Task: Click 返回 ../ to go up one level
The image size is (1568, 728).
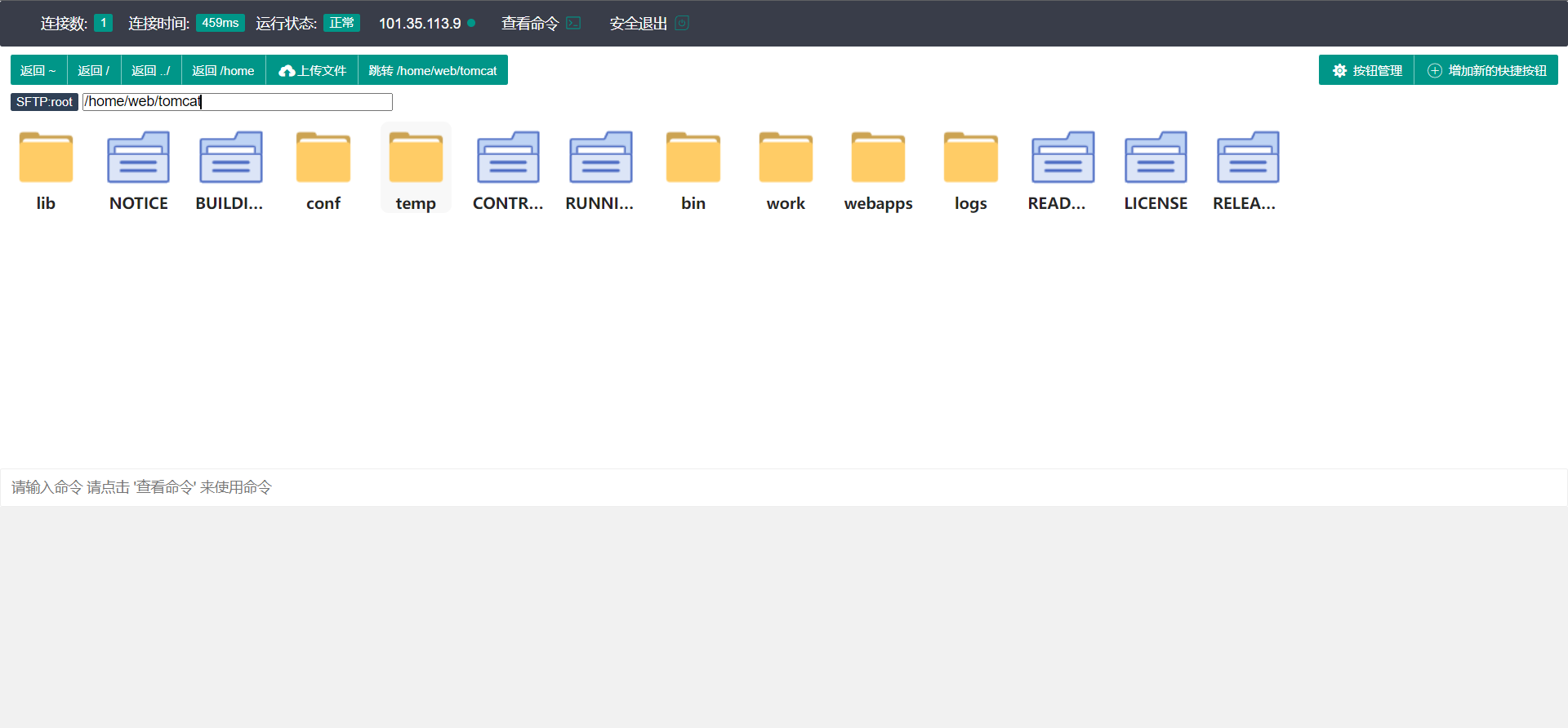Action: tap(151, 70)
